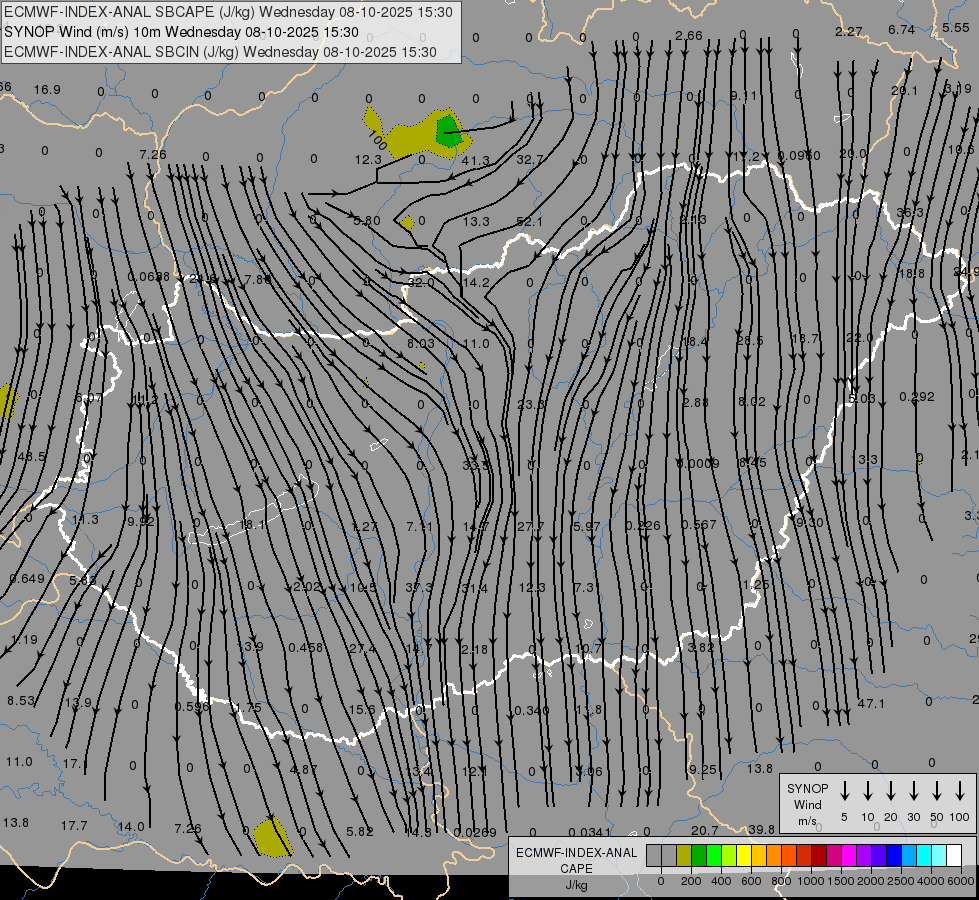
Task: Click the '0.458' value on map
Action: pos(305,648)
